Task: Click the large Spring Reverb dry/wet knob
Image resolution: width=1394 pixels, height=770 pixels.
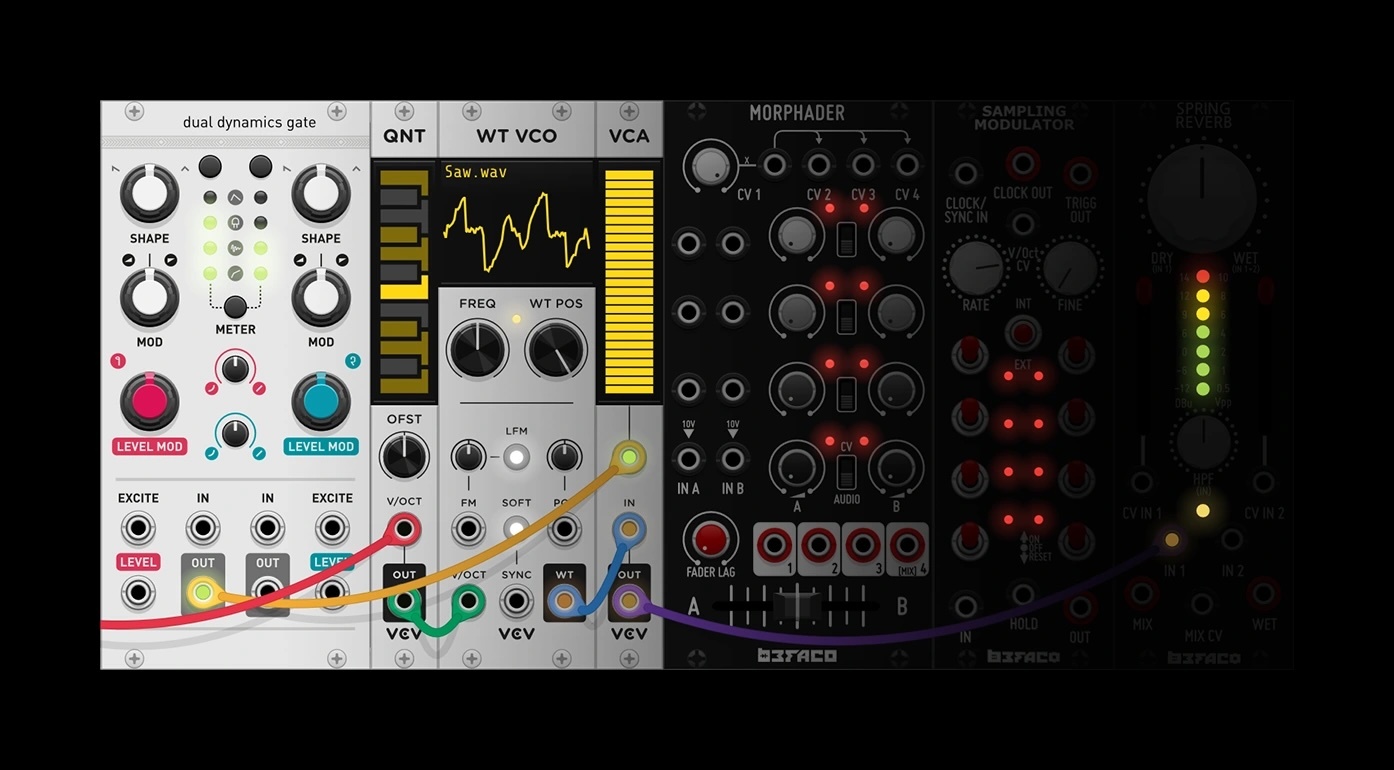Action: (x=1202, y=196)
